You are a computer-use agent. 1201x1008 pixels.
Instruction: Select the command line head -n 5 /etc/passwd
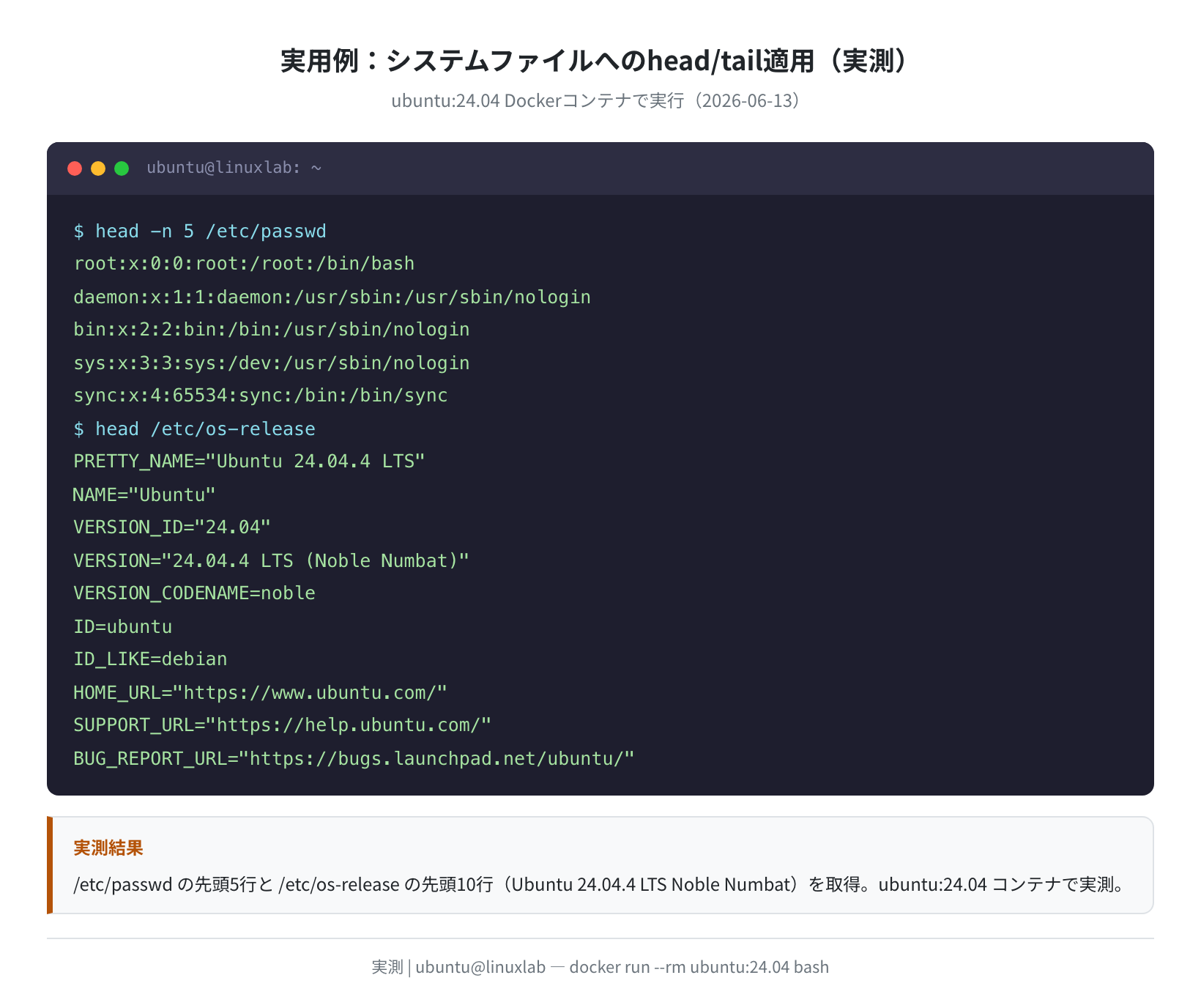[x=200, y=231]
